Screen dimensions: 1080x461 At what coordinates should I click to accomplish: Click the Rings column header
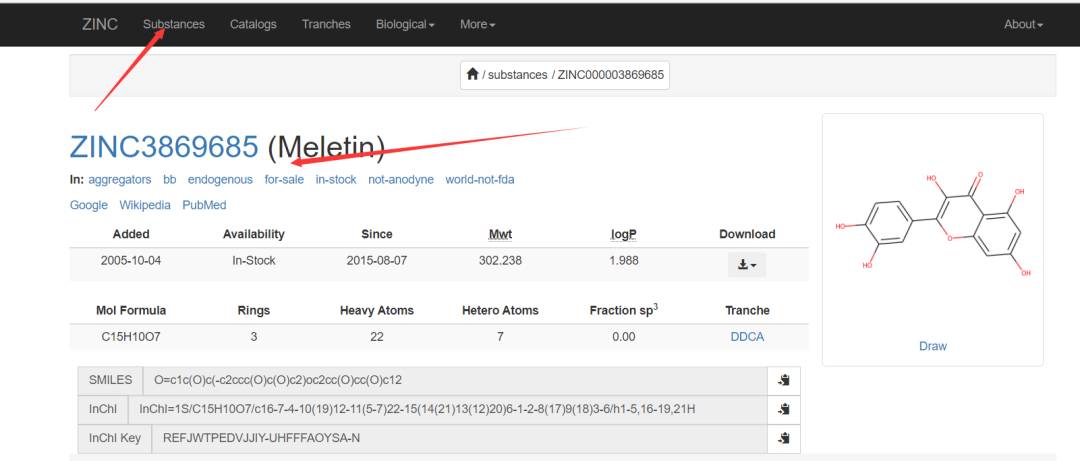253,311
